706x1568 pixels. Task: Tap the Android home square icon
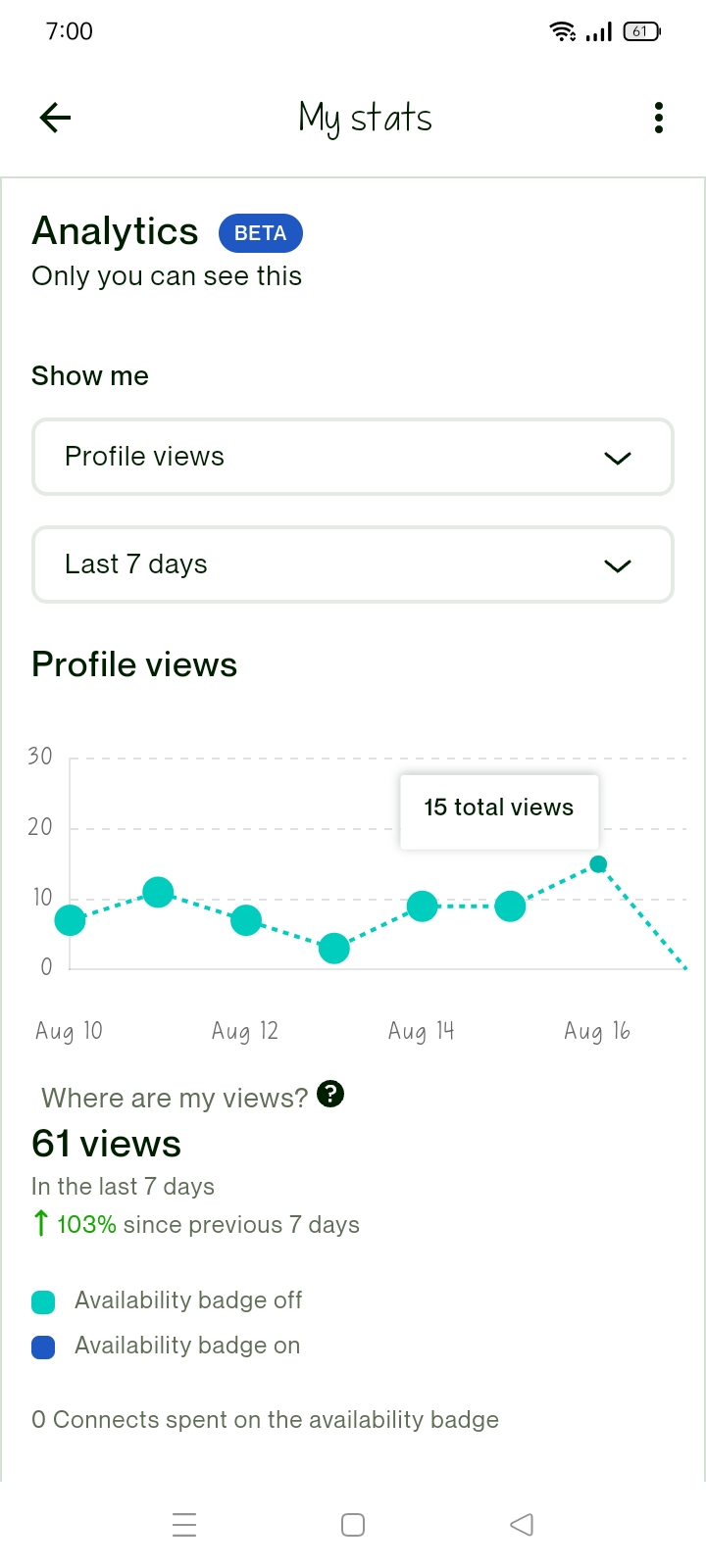coord(353,1525)
